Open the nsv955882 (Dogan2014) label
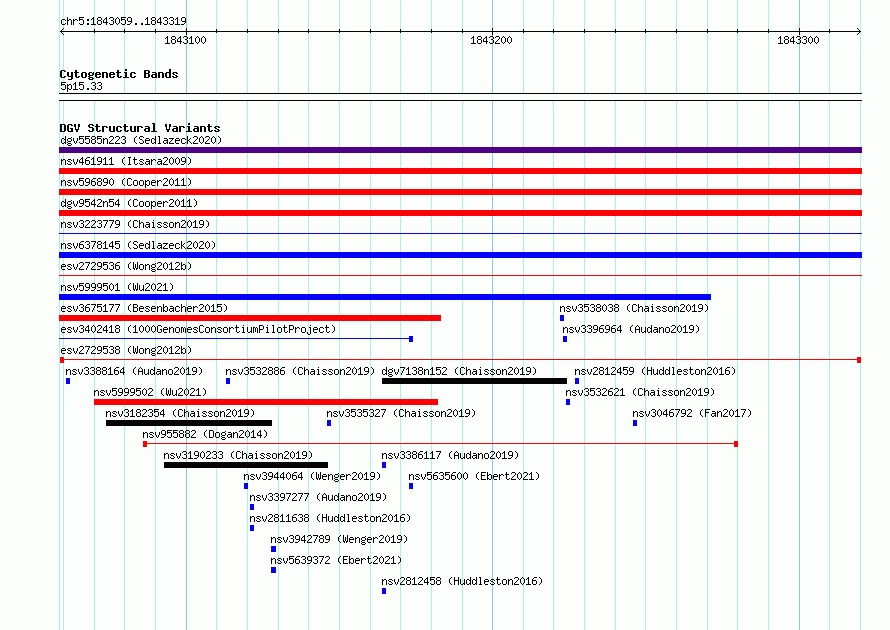Screen dimensions: 890x630 205,434
